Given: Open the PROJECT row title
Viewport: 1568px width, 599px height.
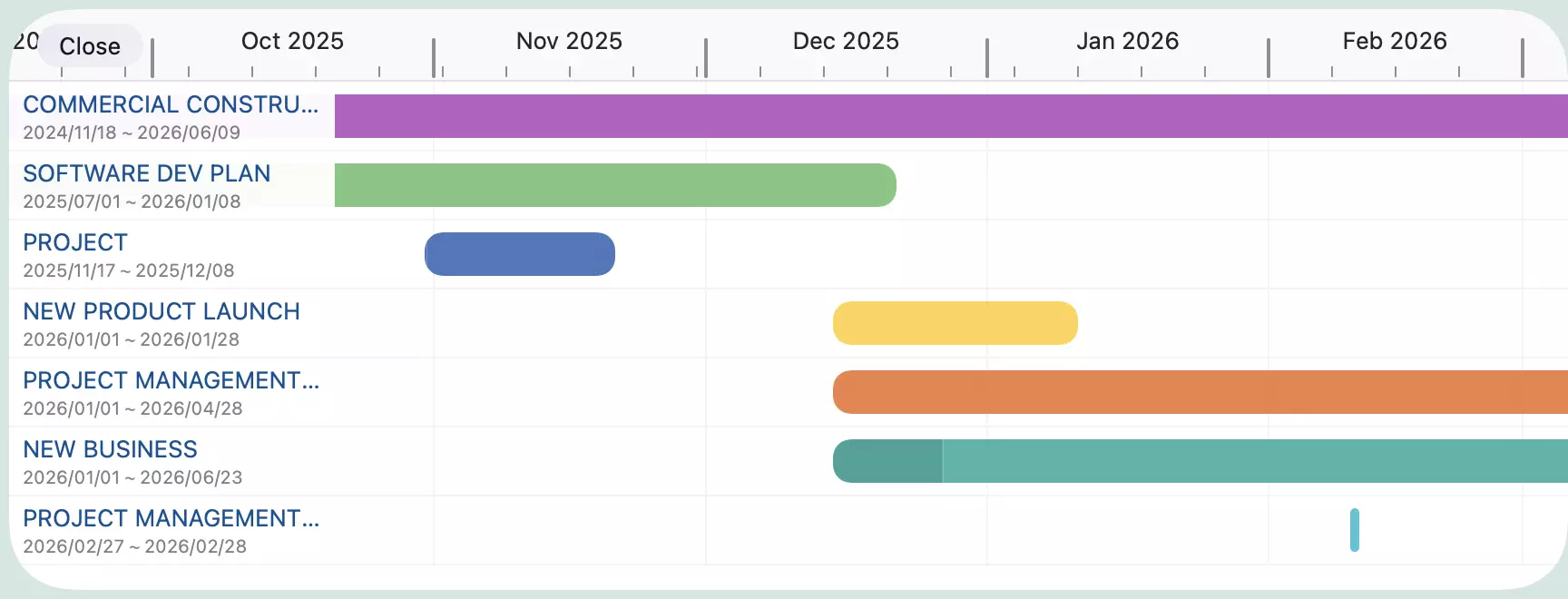Looking at the screenshot, I should [75, 242].
